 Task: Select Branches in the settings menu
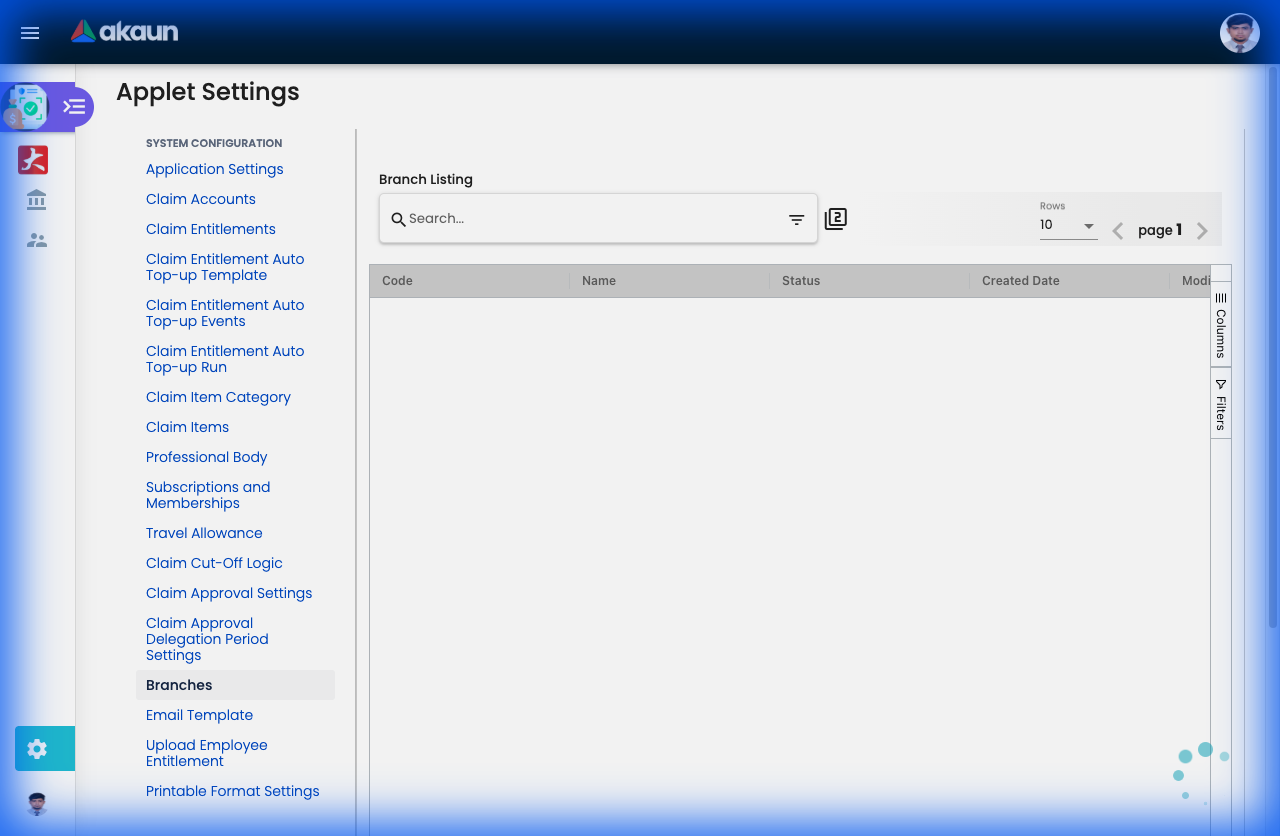[x=179, y=685]
